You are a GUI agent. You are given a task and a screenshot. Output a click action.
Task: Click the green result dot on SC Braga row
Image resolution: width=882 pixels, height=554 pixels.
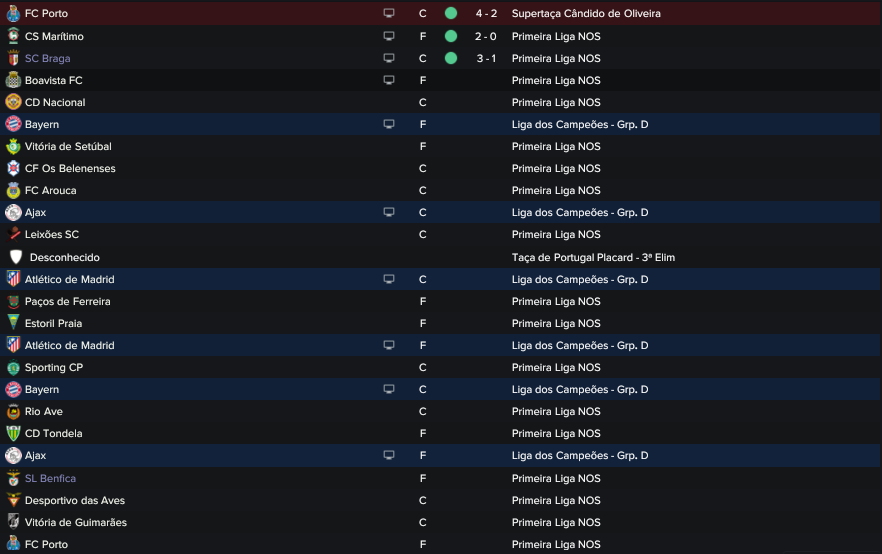point(451,58)
